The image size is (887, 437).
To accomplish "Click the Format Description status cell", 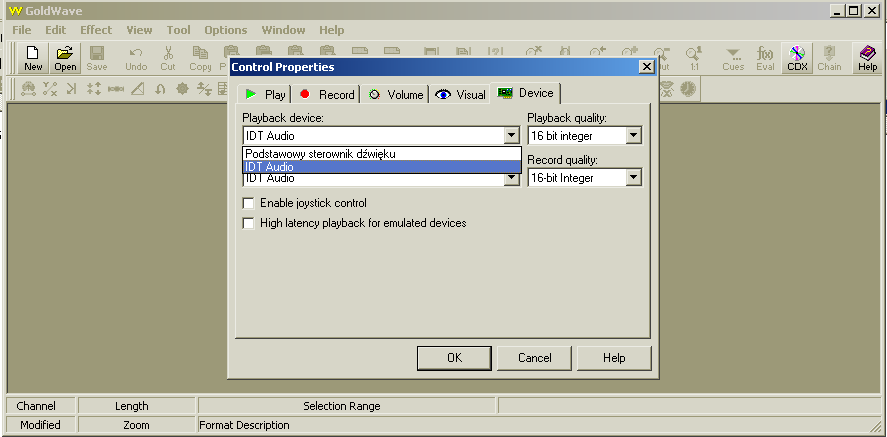I will [540, 425].
